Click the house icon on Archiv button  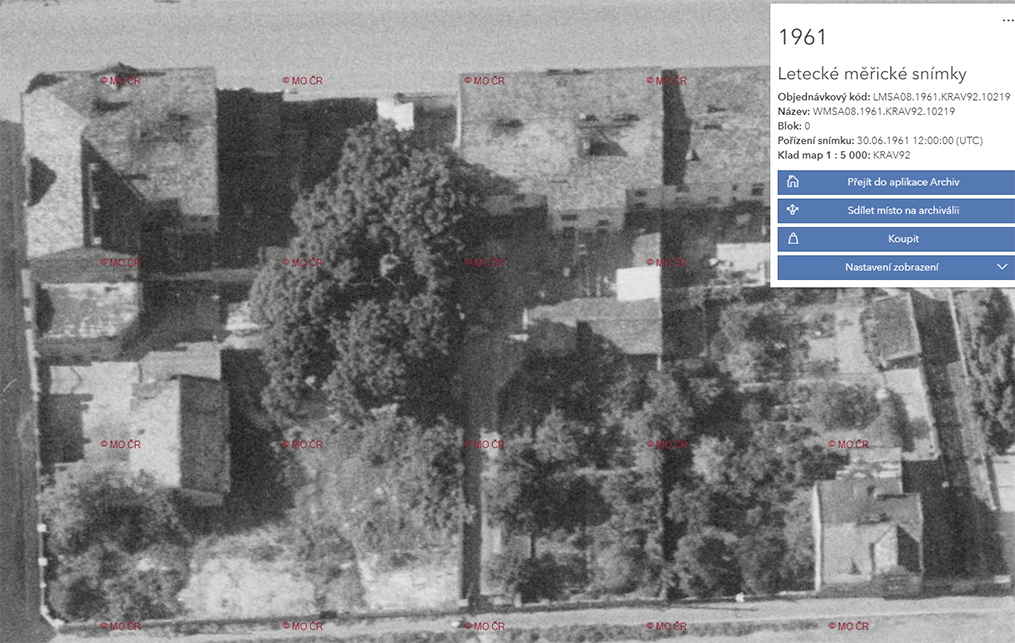(794, 182)
